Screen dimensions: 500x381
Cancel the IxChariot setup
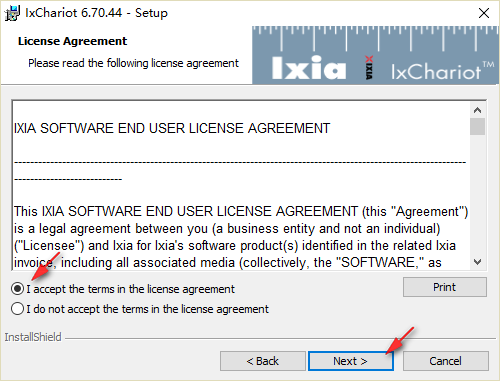(446, 361)
